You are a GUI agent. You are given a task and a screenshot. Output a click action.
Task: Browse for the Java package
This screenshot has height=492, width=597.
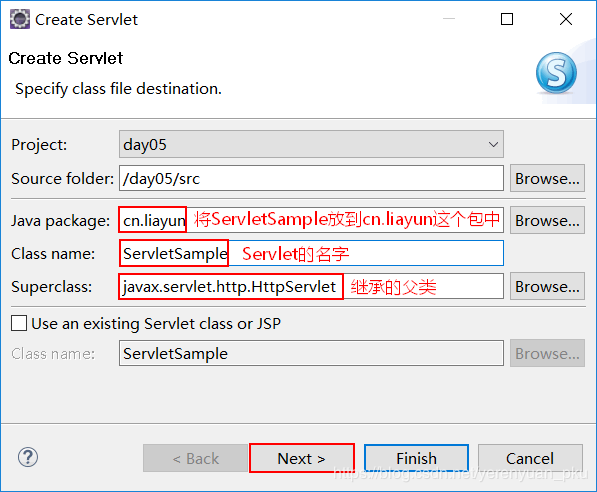(x=547, y=220)
